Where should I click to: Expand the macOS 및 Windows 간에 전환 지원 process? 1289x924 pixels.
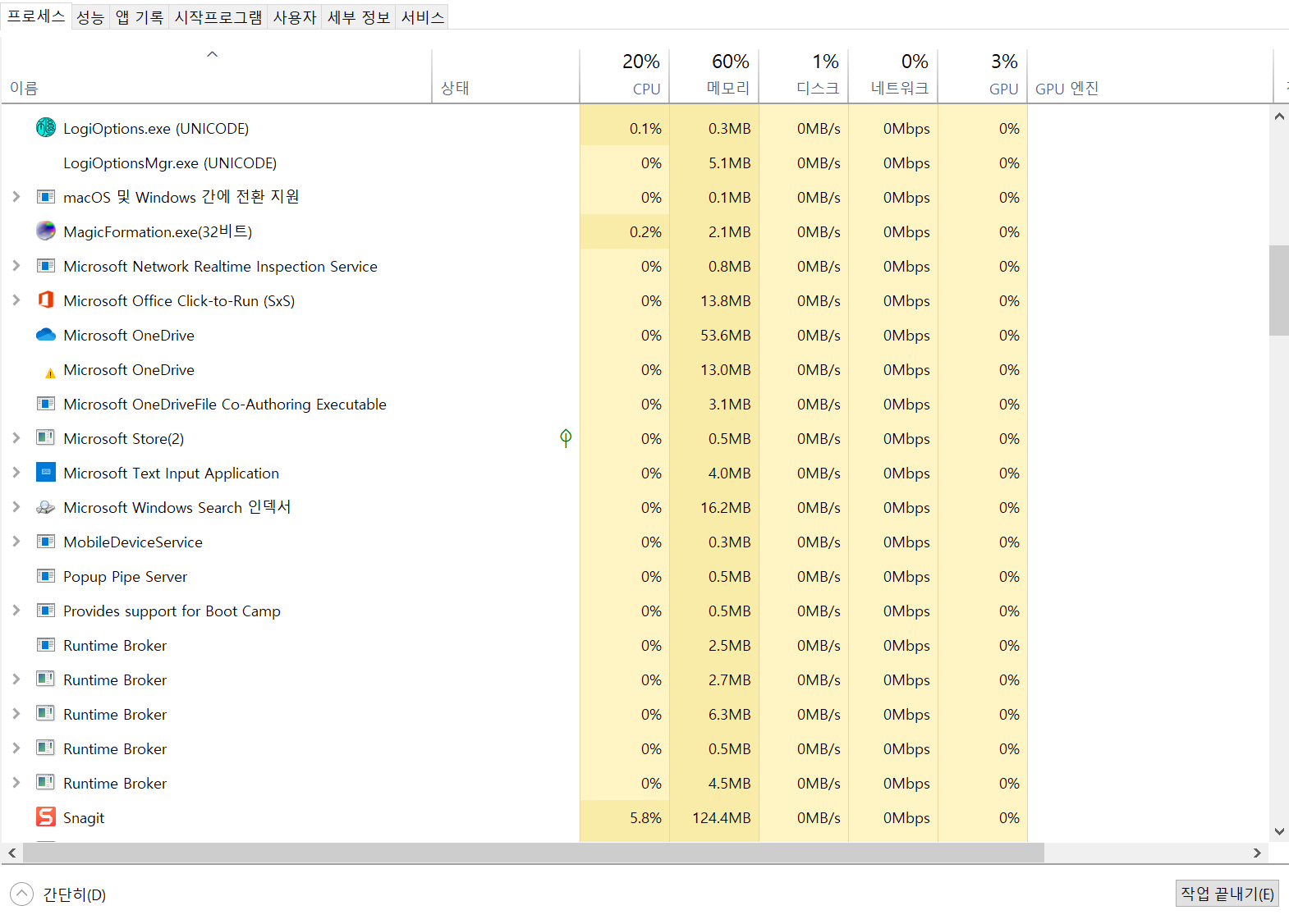[x=16, y=197]
